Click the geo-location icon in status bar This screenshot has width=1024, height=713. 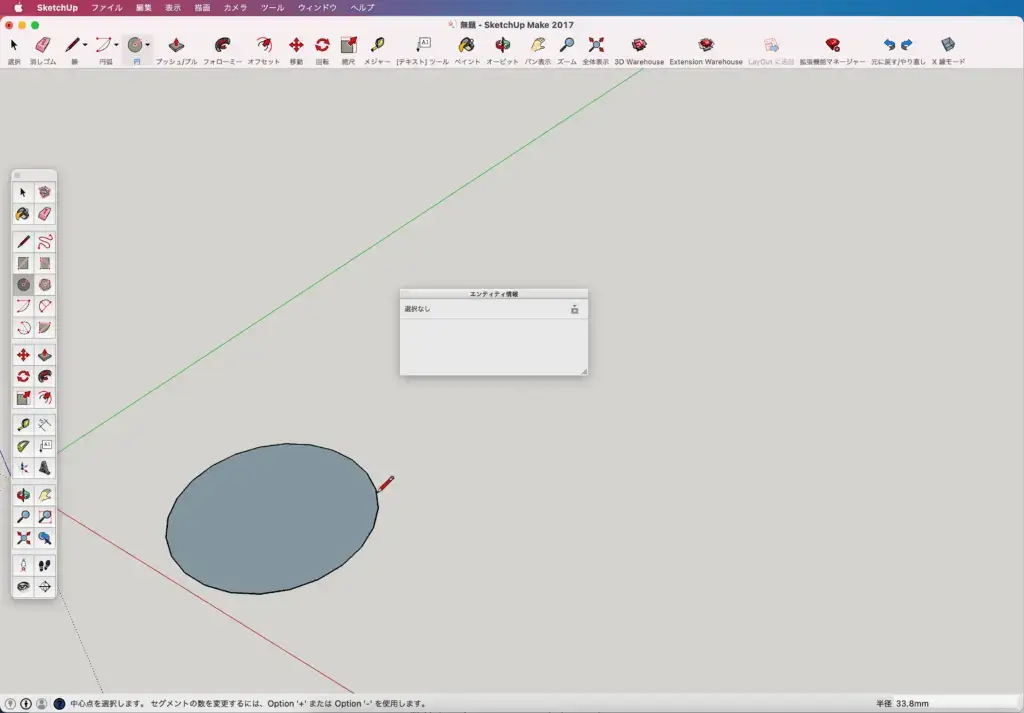point(10,704)
